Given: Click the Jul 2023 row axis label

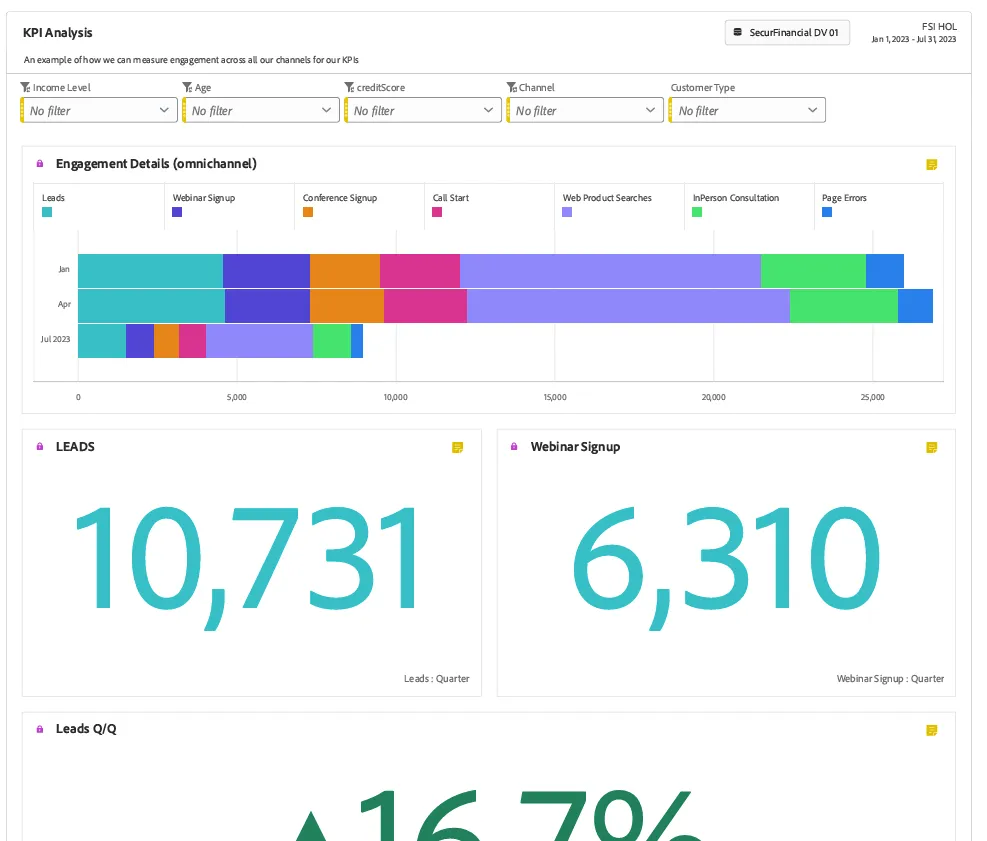Looking at the screenshot, I should click(55, 339).
